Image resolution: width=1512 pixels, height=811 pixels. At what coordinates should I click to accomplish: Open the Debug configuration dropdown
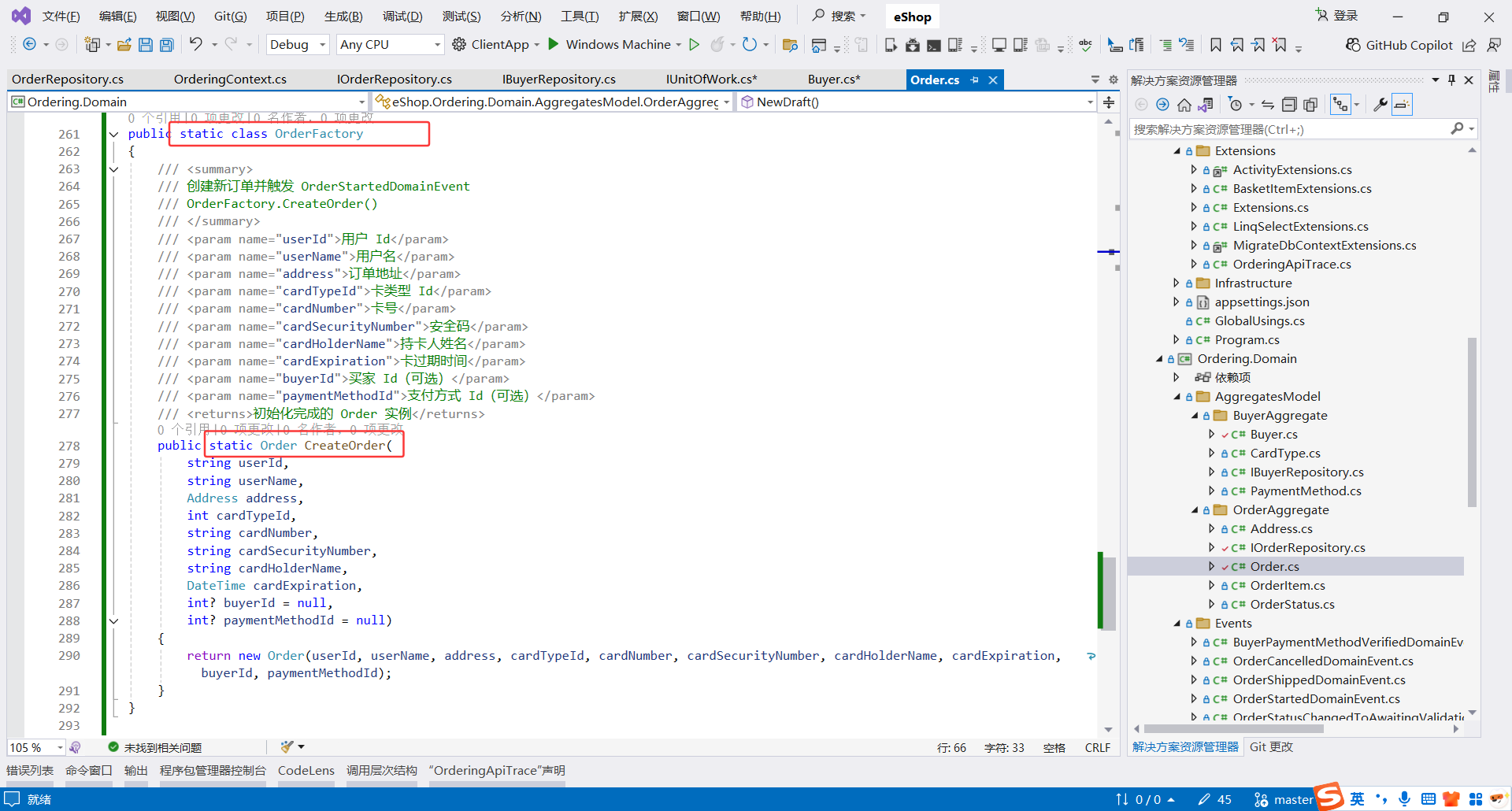click(298, 45)
